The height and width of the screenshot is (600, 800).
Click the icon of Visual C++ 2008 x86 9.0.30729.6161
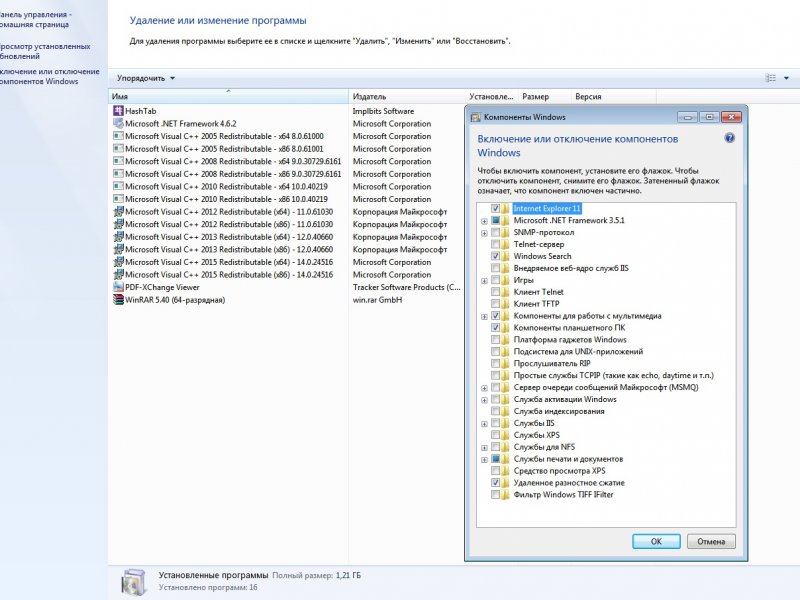pyautogui.click(x=118, y=174)
